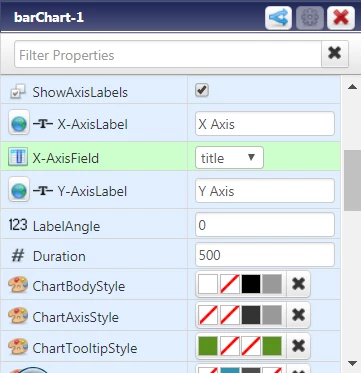Screen dimensions: 361x373
Task: Clear ChartAxisStyle with its X button
Action: tap(298, 315)
